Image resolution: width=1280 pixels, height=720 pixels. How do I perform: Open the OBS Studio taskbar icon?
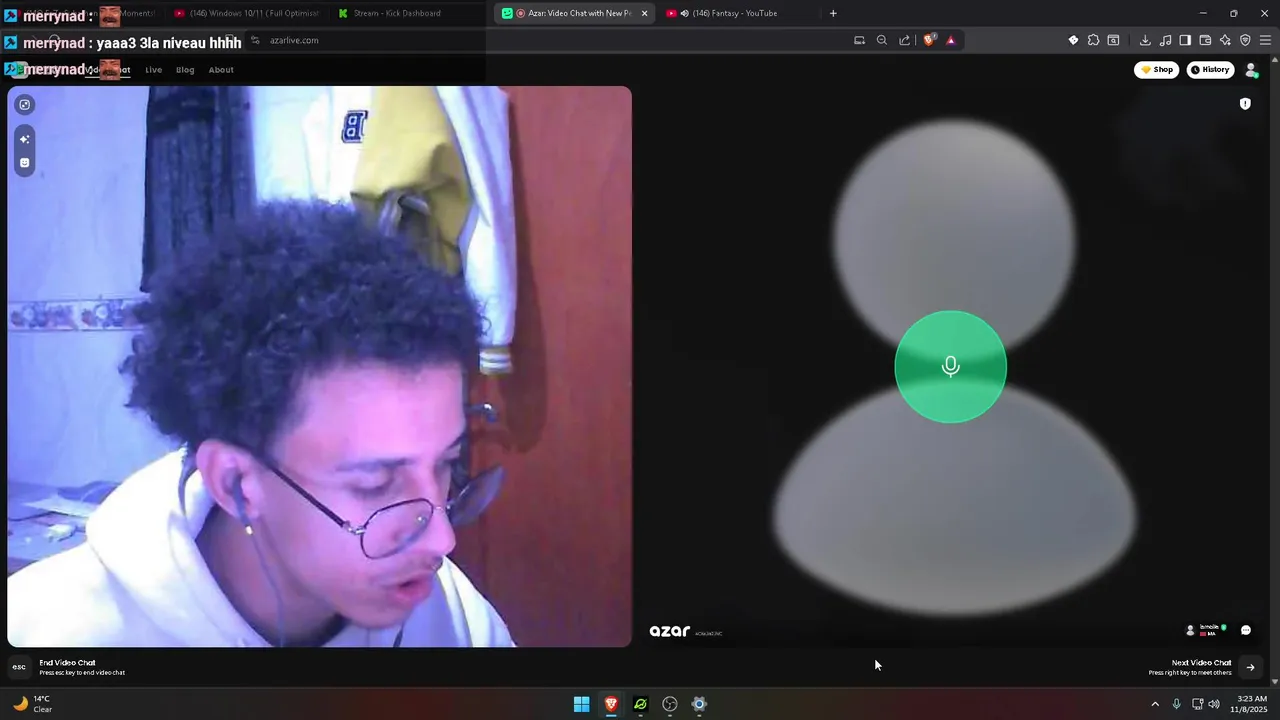click(x=670, y=704)
